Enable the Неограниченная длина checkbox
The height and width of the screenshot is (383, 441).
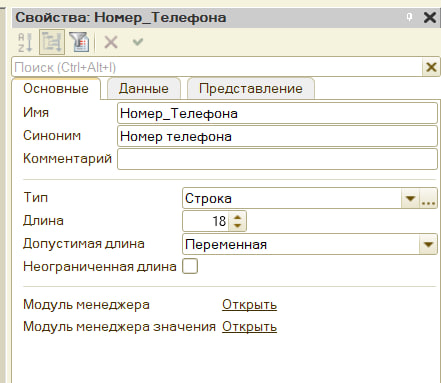(190, 266)
